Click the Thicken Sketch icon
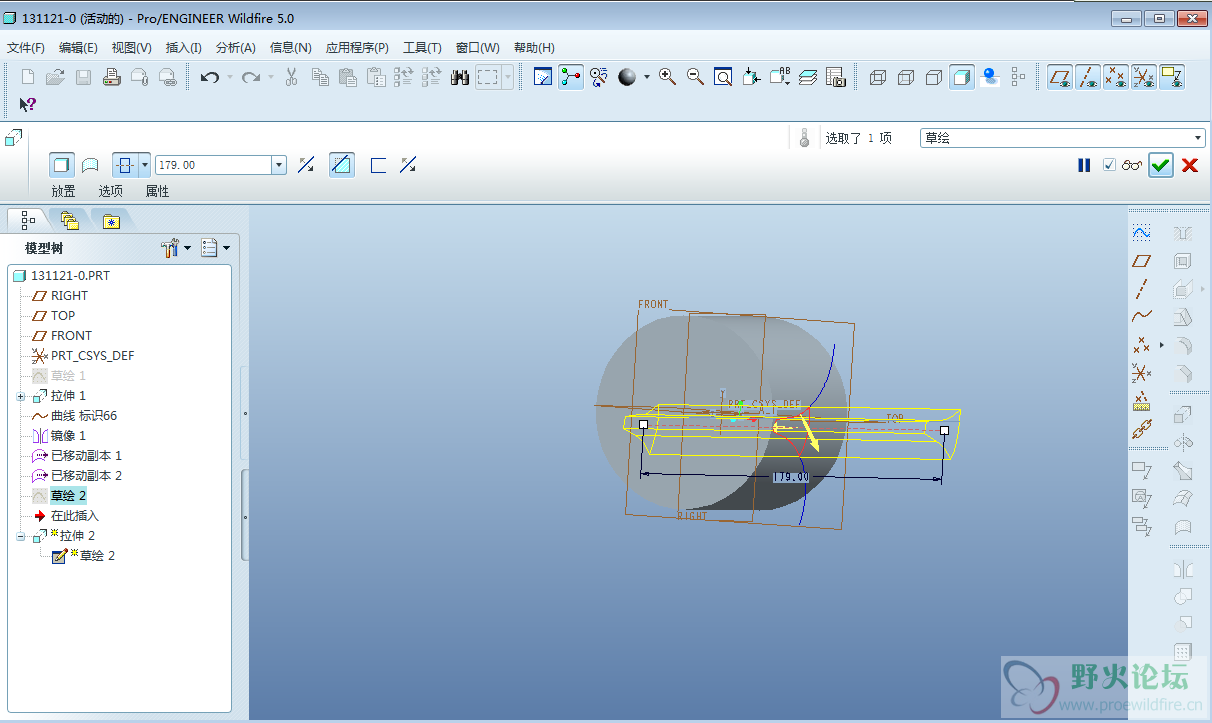The height and width of the screenshot is (723, 1212). click(378, 165)
